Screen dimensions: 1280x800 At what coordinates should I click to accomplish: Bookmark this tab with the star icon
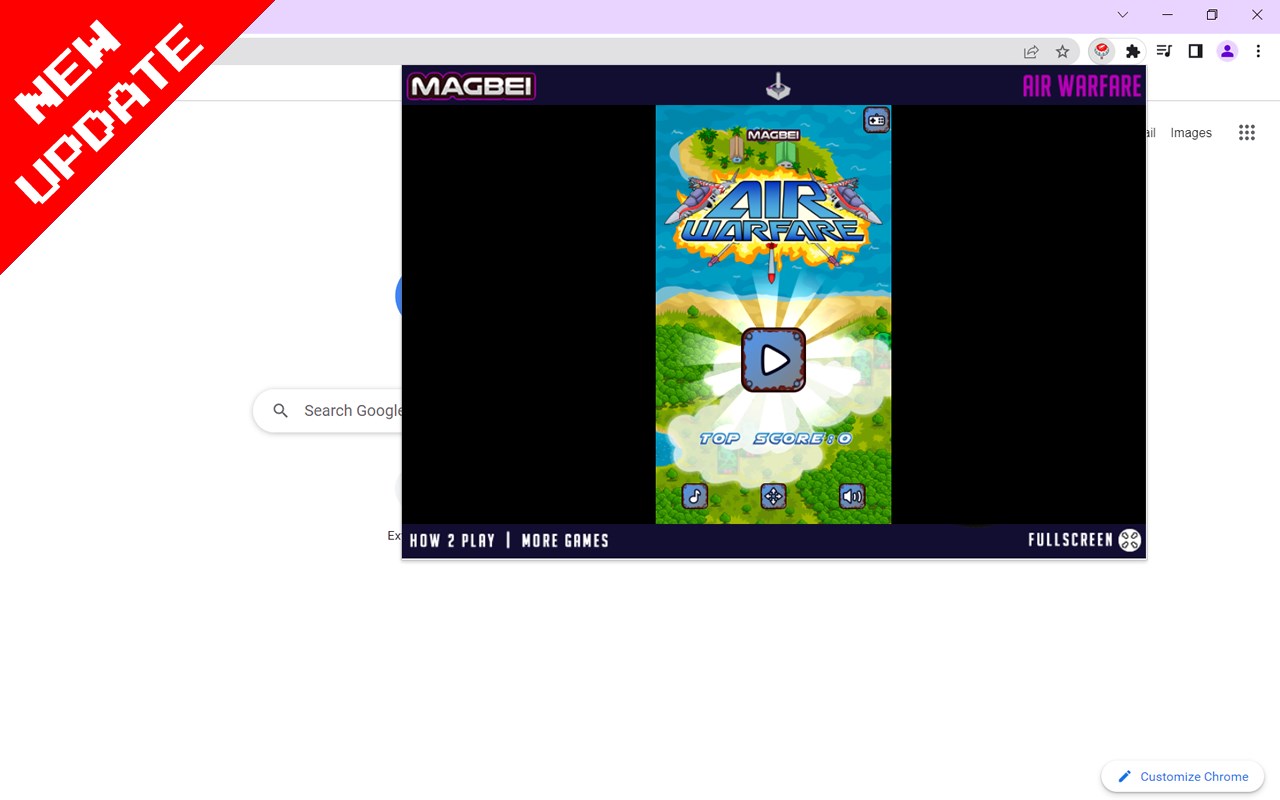point(1063,51)
